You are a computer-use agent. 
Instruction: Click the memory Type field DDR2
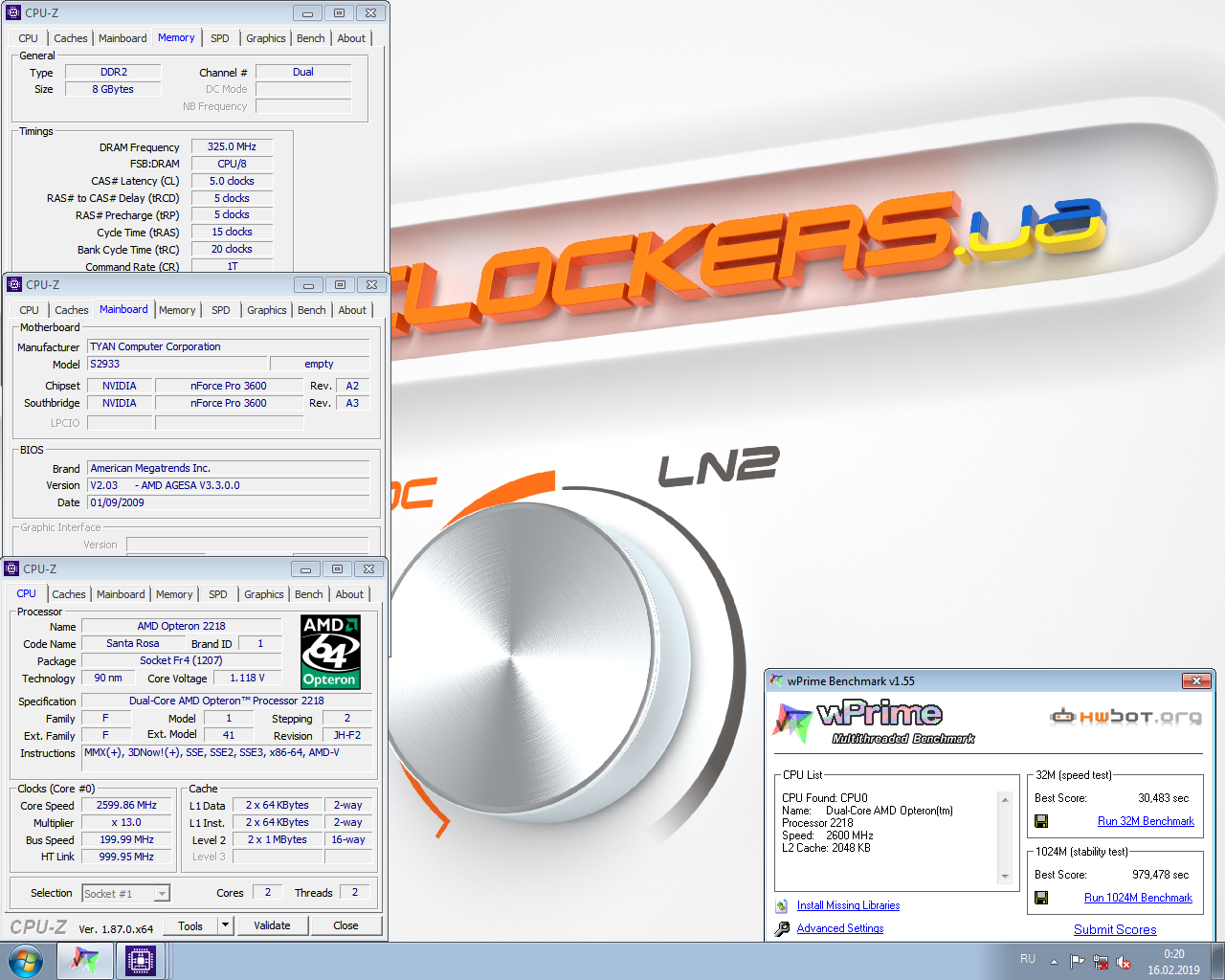coord(113,72)
